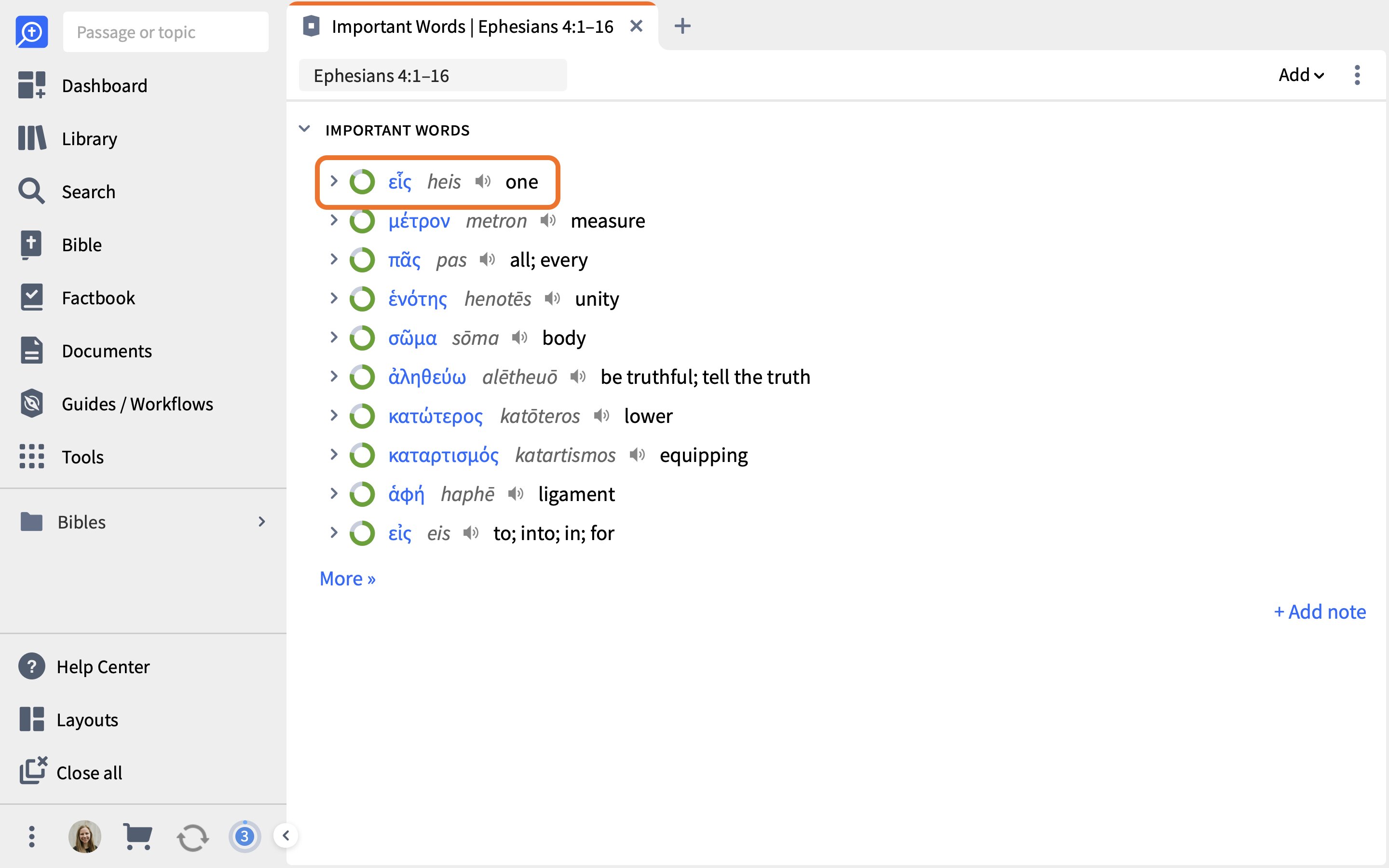Open sidebar bottom three-dot menu

(x=31, y=837)
